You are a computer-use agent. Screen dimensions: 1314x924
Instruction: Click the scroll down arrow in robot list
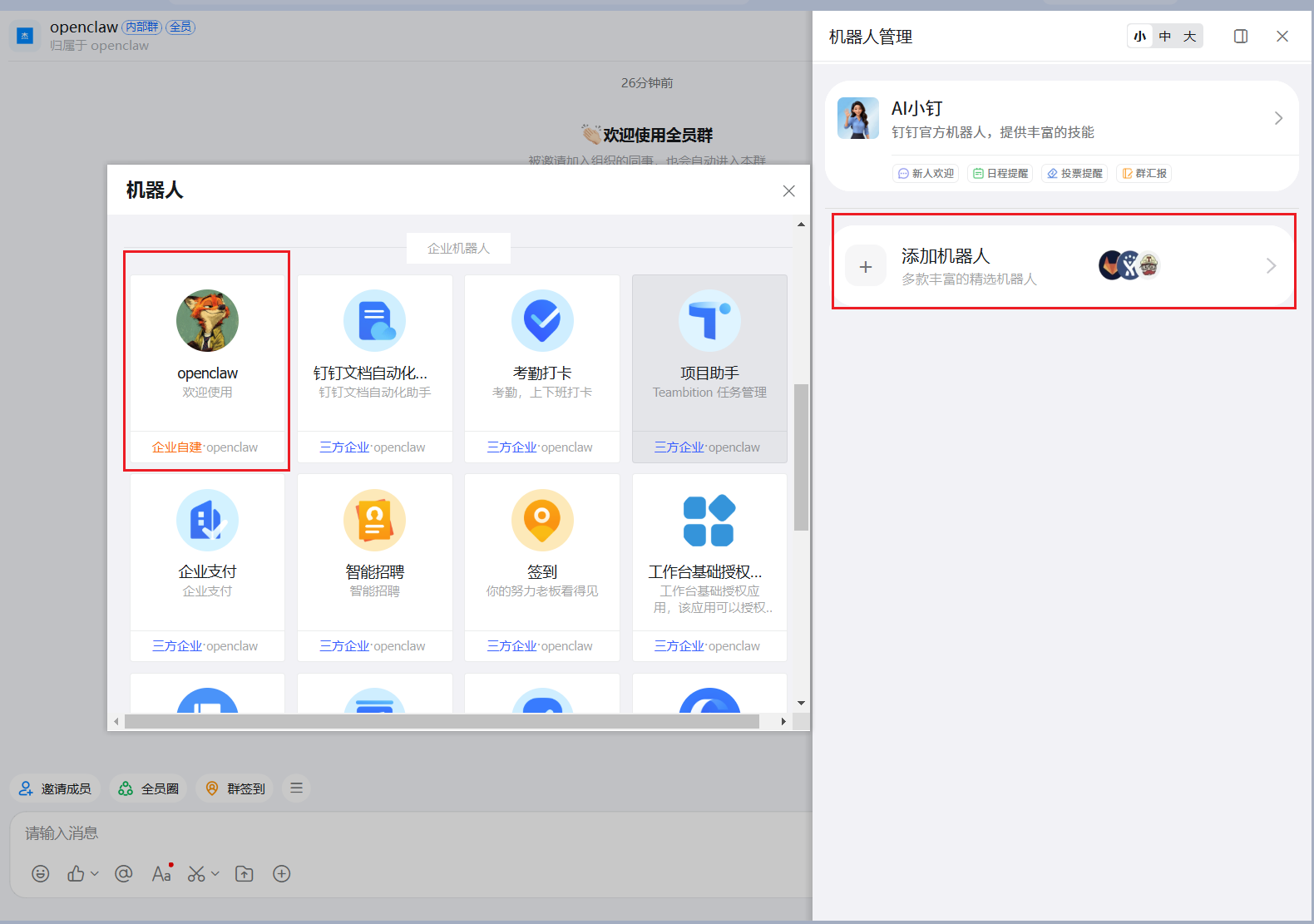(801, 704)
